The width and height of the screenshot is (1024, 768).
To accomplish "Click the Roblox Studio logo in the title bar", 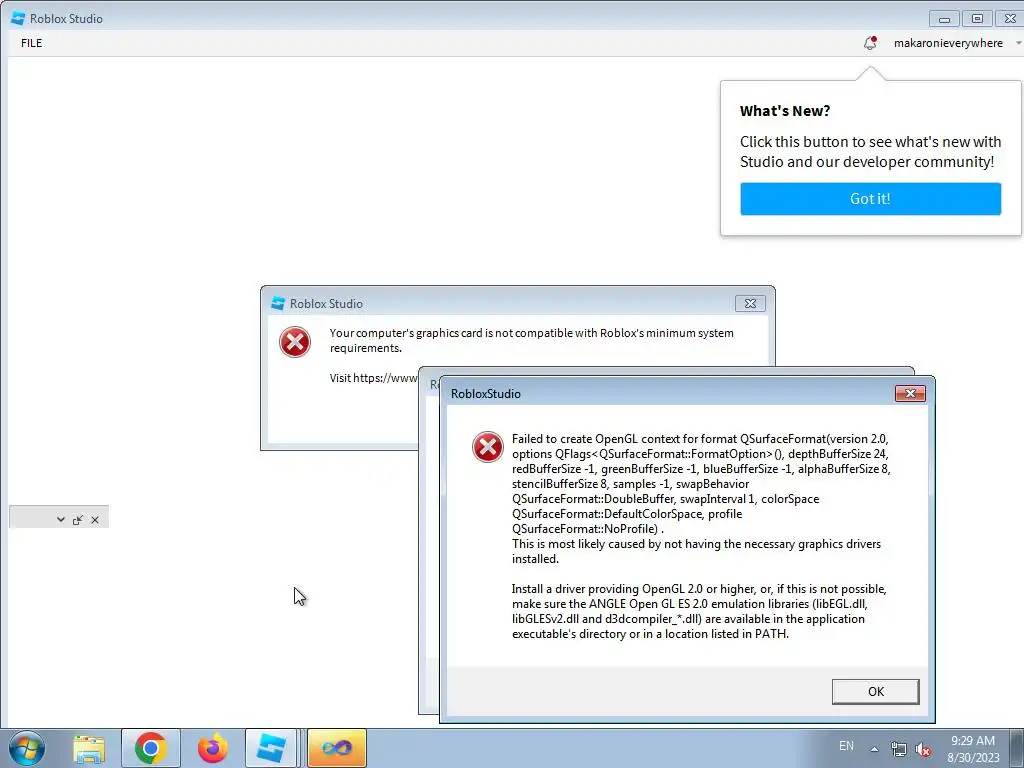I will (x=18, y=18).
